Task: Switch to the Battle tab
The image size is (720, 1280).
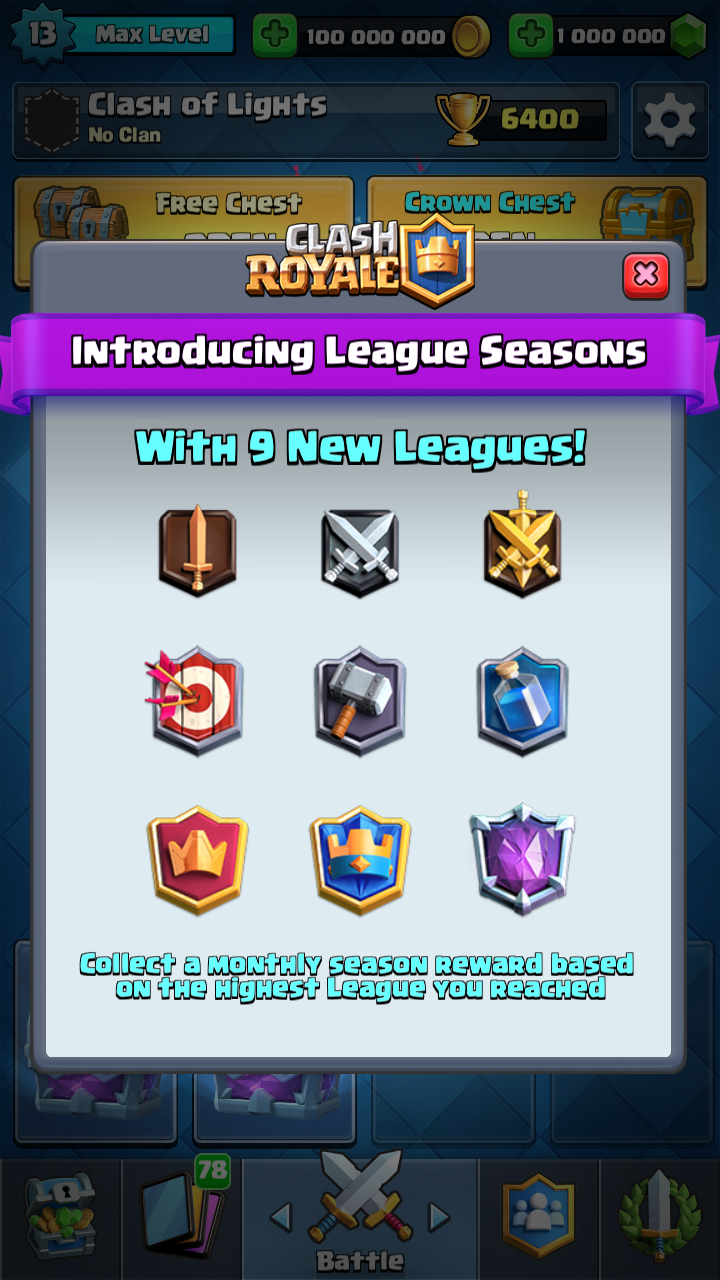Action: [x=360, y=1215]
